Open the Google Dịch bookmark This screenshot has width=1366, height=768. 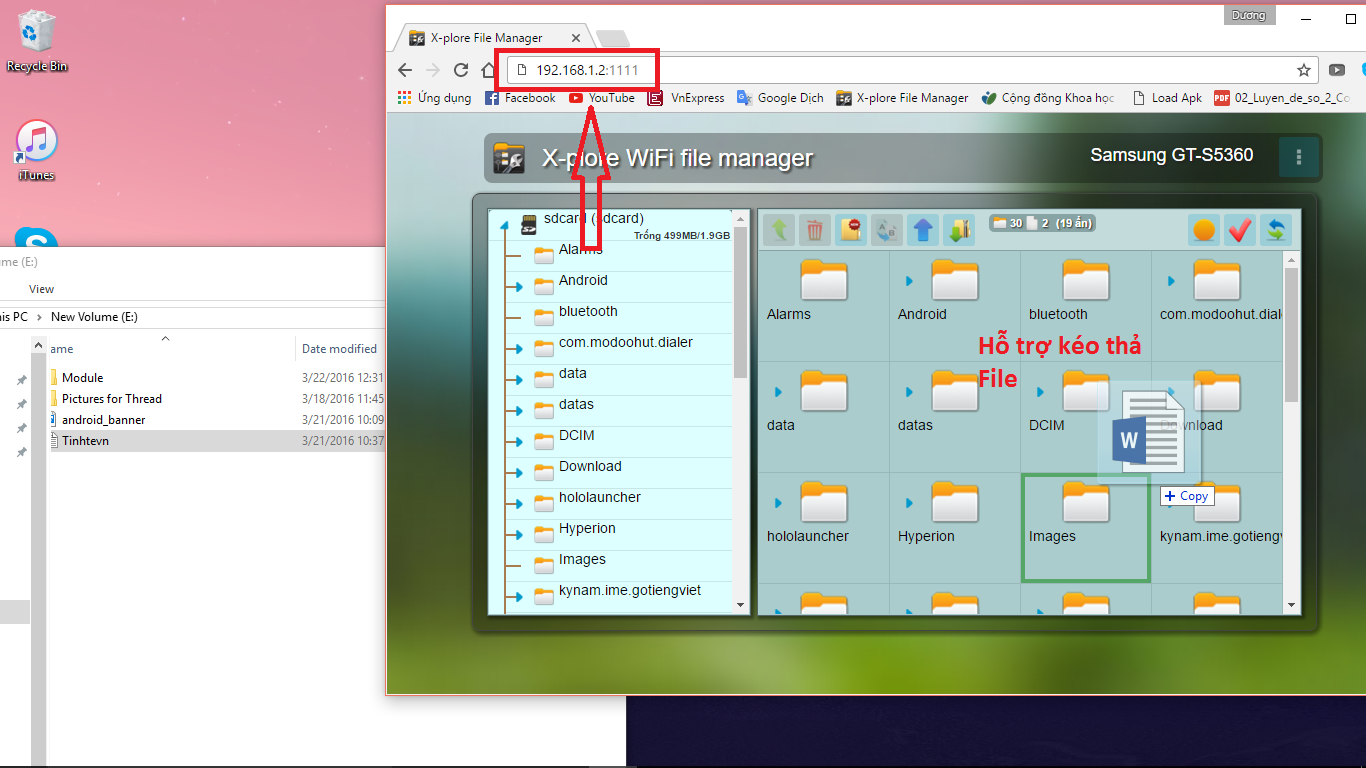coord(781,98)
